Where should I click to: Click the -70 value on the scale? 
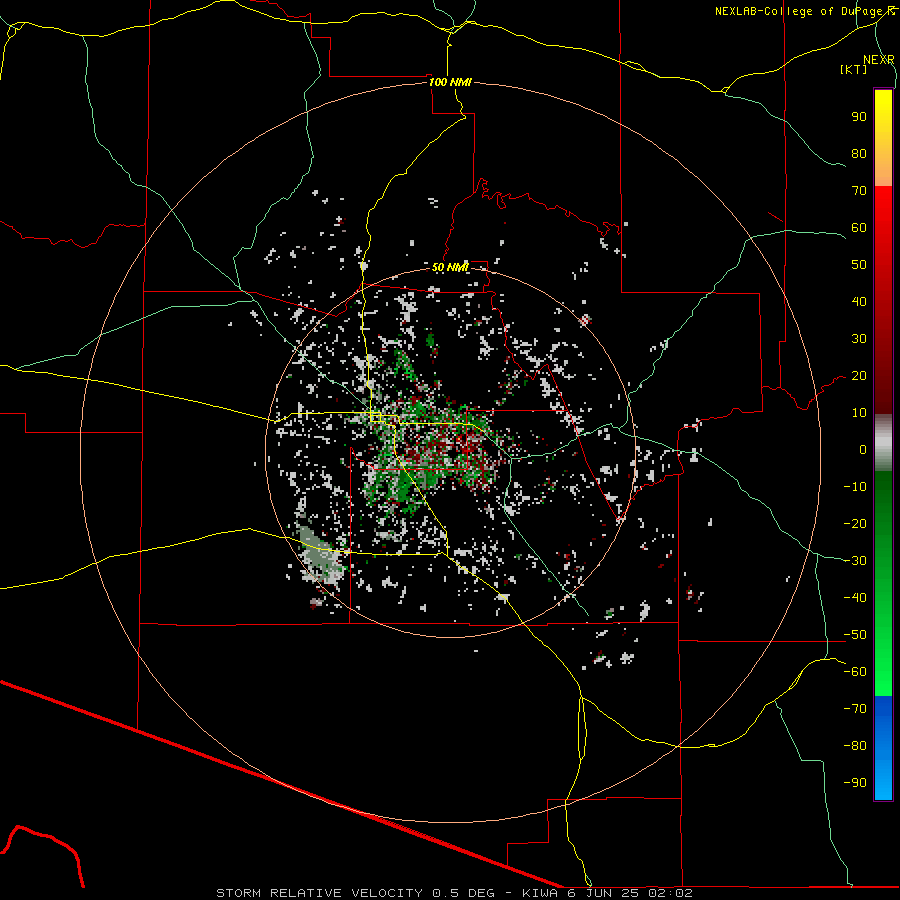click(855, 709)
